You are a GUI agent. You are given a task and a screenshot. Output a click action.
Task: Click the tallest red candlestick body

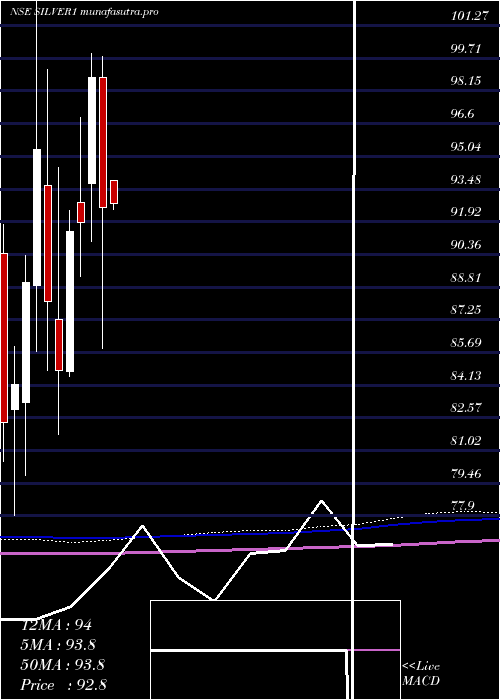[x=4, y=338]
